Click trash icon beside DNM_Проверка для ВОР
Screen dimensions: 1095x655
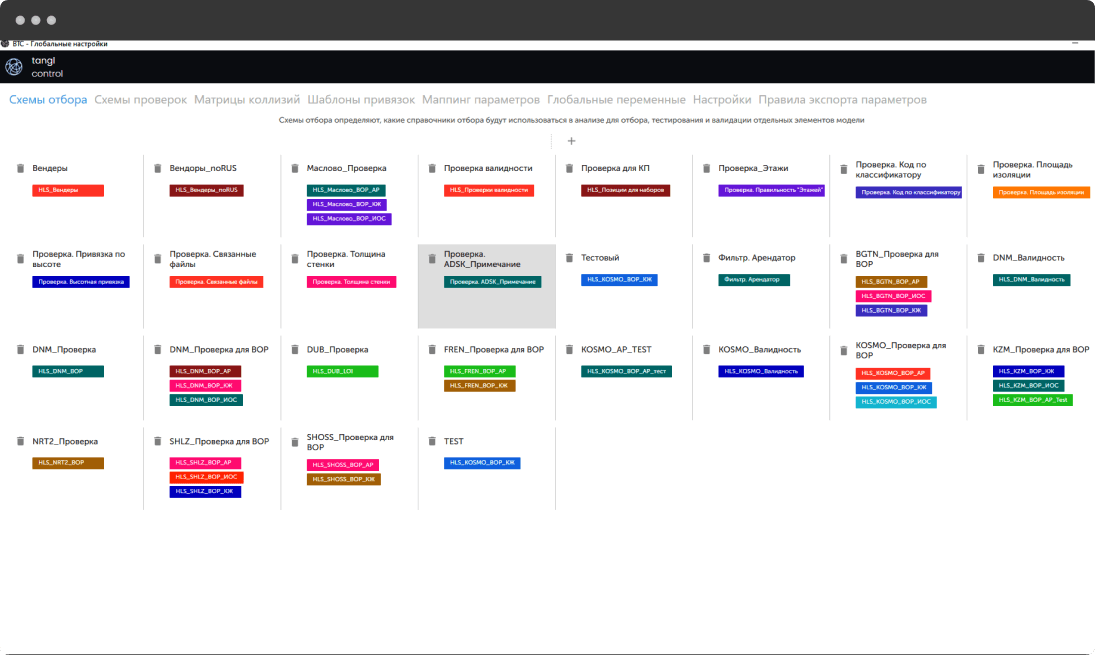point(158,349)
